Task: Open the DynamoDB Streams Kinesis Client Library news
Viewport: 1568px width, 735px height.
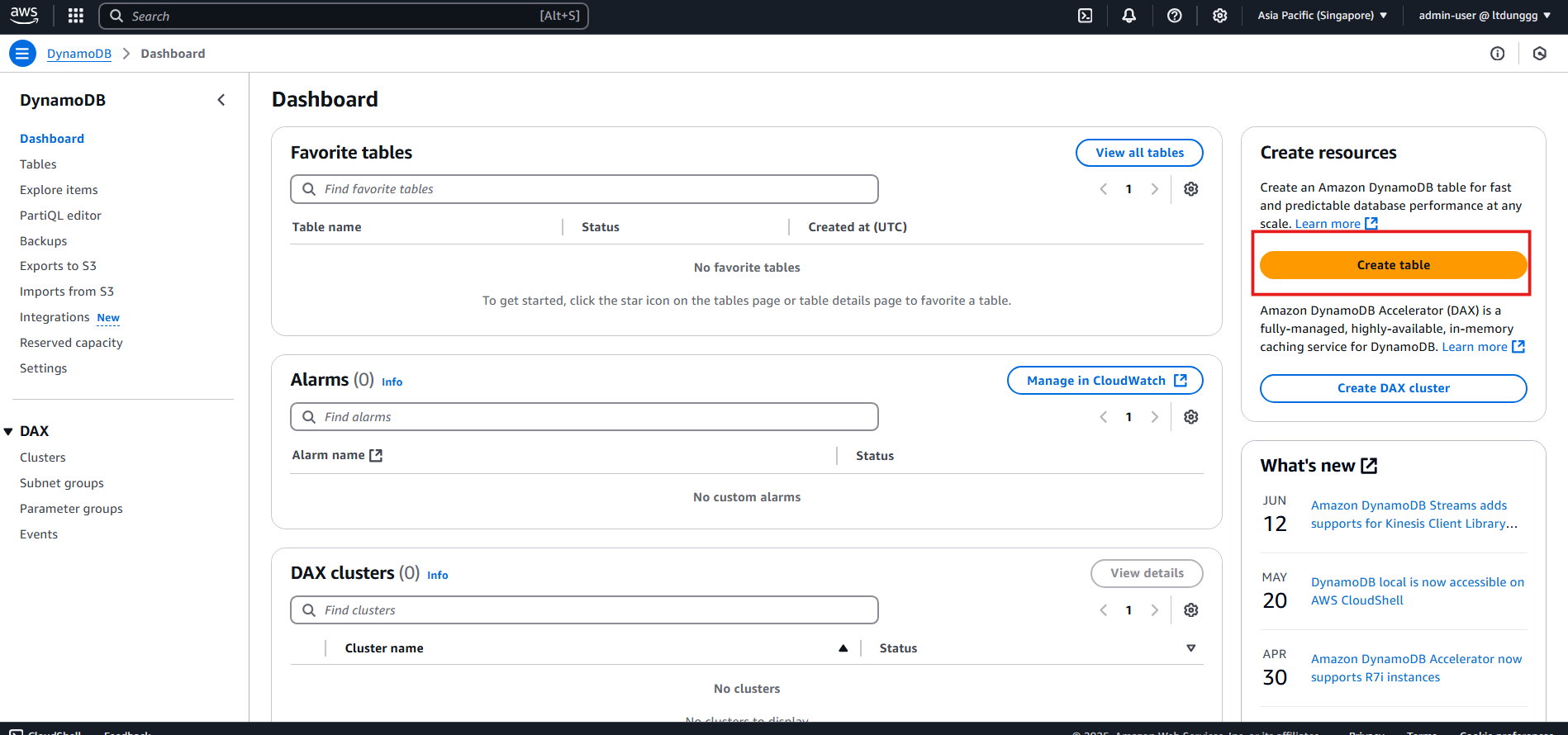Action: click(1414, 514)
